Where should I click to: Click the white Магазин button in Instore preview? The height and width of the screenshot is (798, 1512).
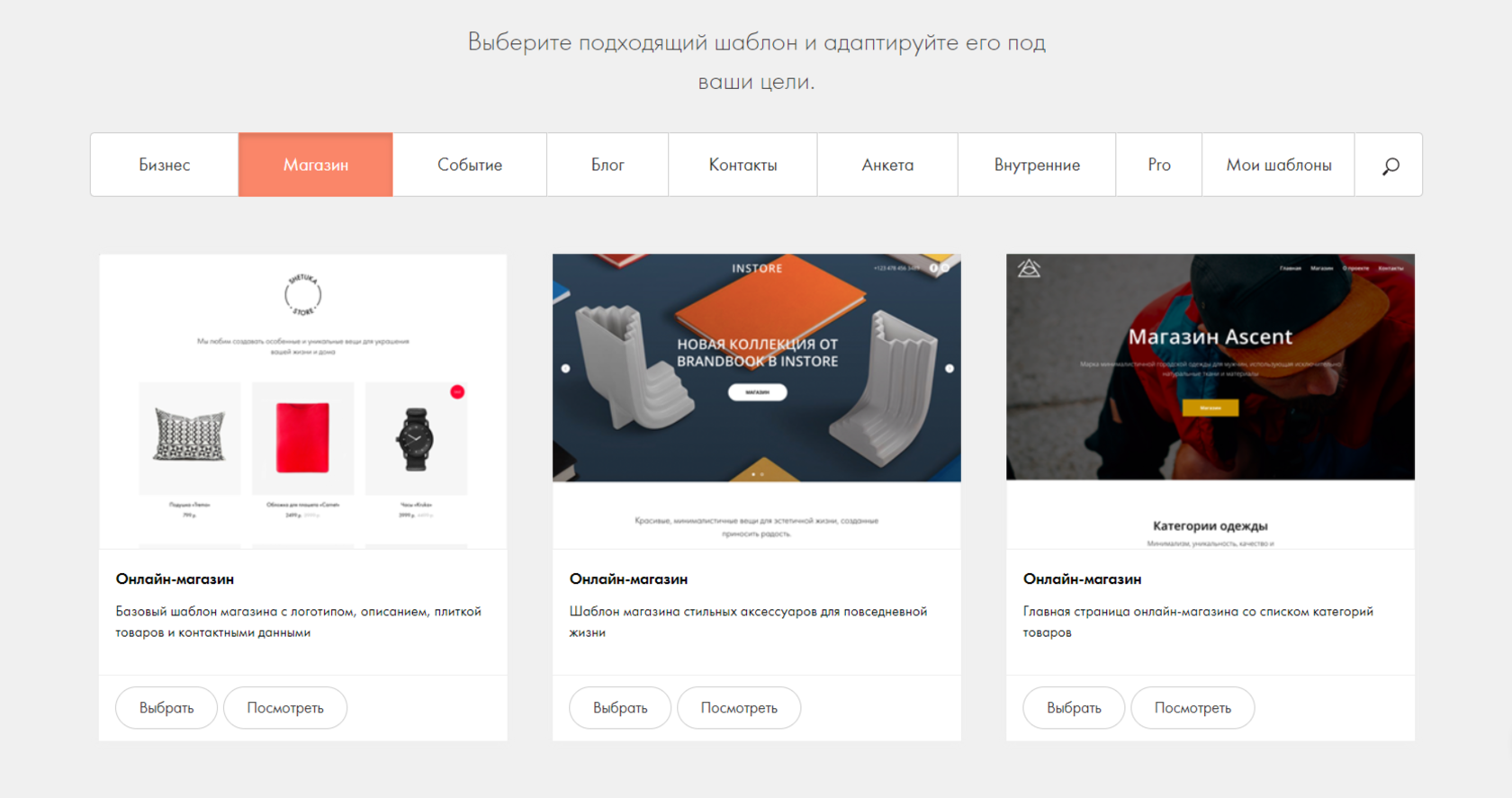click(x=757, y=392)
